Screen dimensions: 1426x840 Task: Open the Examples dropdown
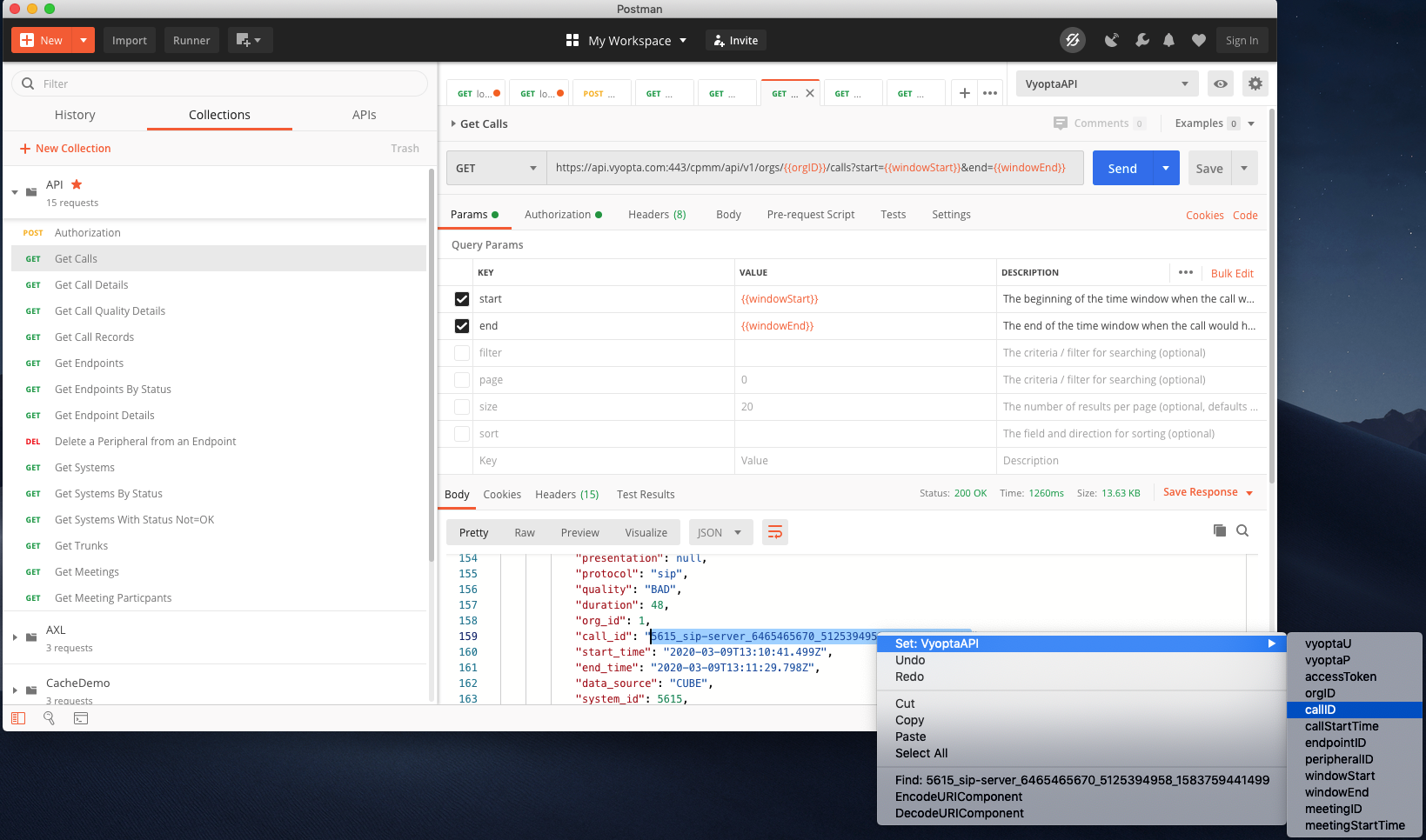(1215, 123)
